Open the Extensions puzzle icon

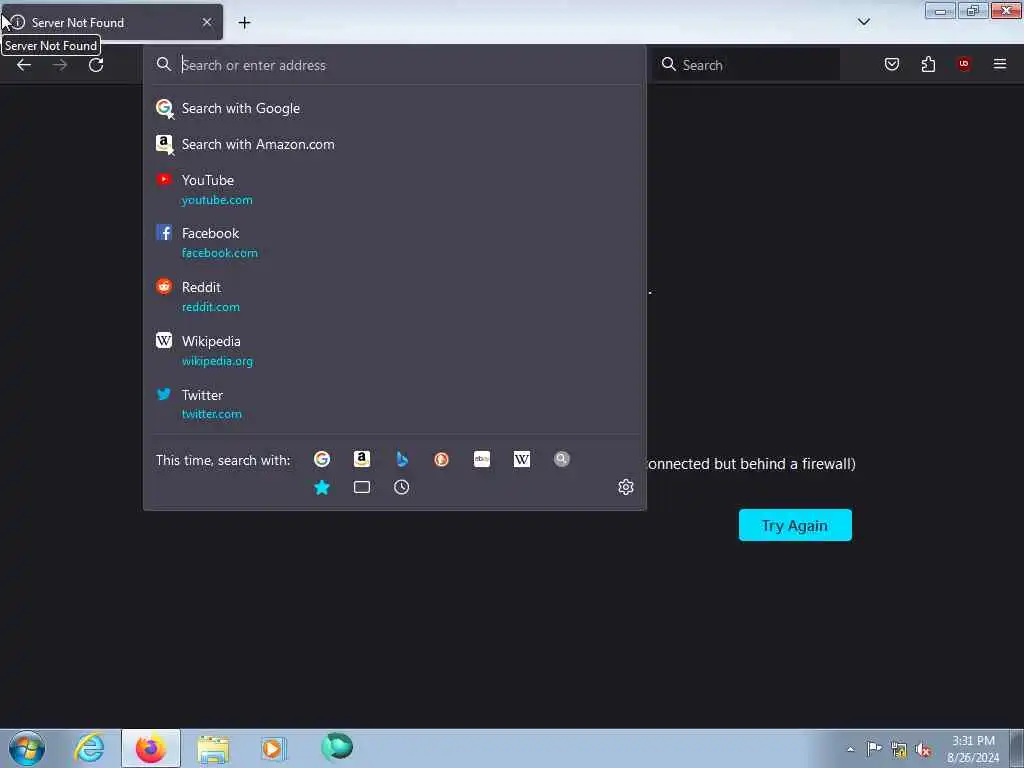(928, 64)
